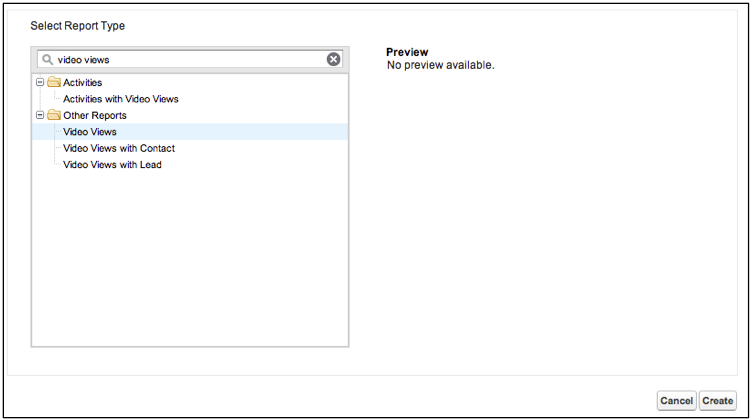Cancel the report type dialog
Viewport: 752px width, 420px height.
pos(676,401)
